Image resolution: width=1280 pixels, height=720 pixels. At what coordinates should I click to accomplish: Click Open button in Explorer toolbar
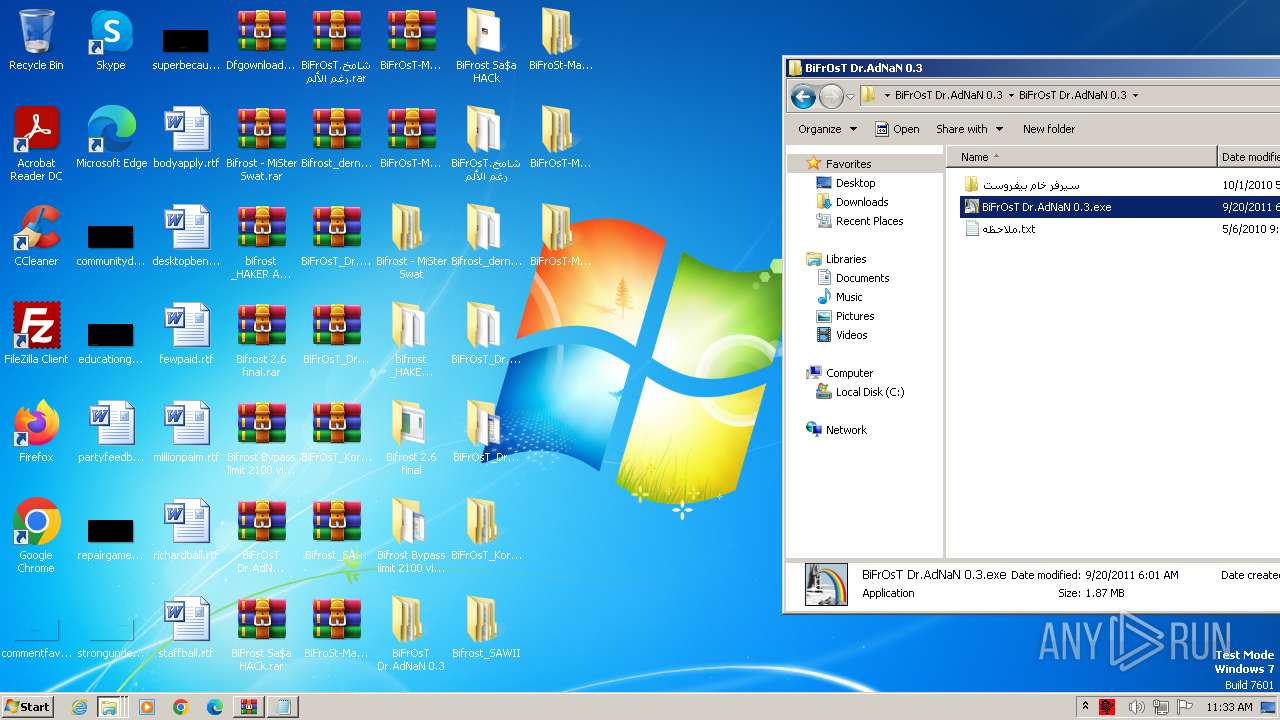(897, 129)
